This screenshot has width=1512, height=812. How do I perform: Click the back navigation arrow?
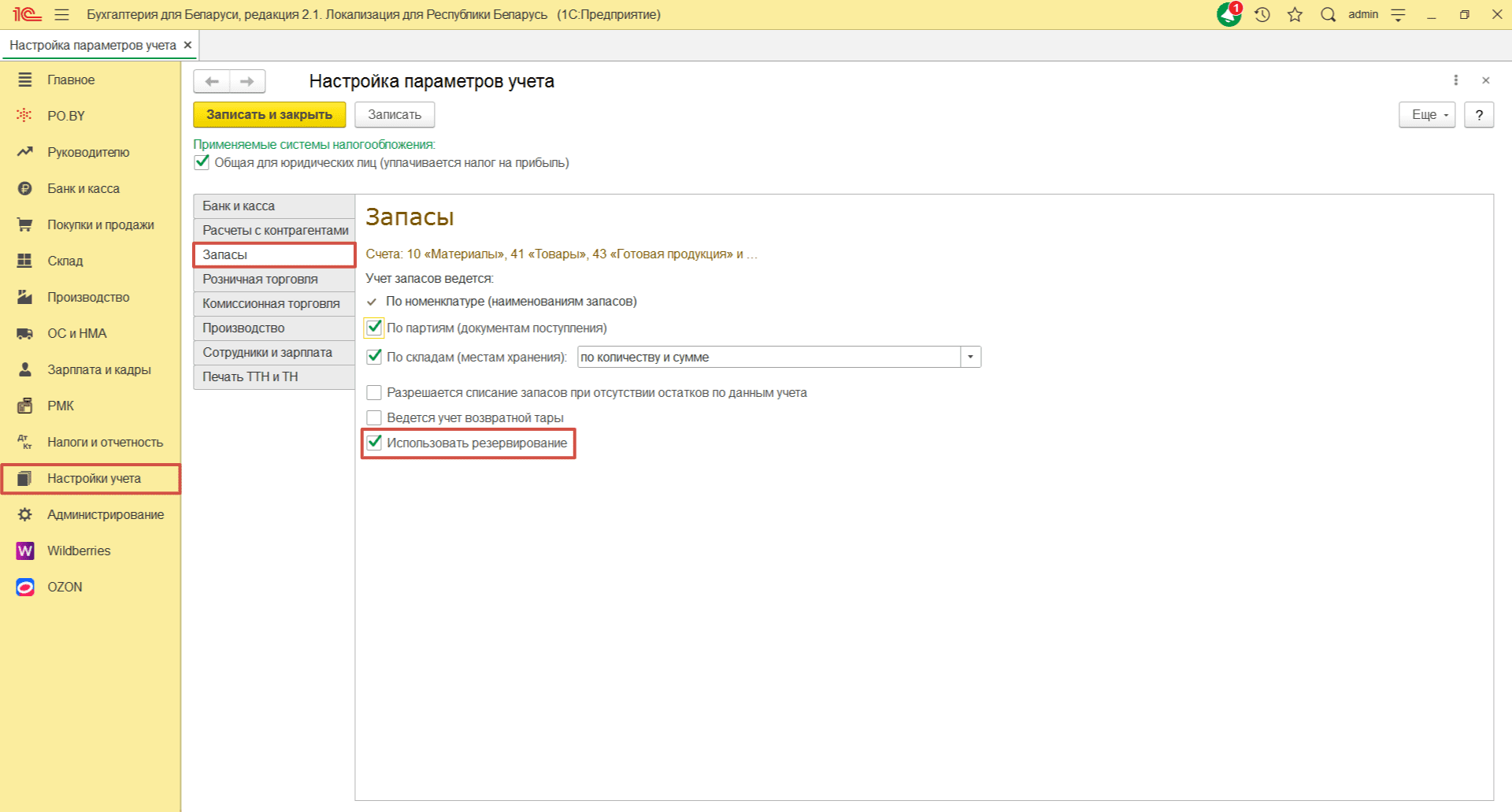coord(212,81)
